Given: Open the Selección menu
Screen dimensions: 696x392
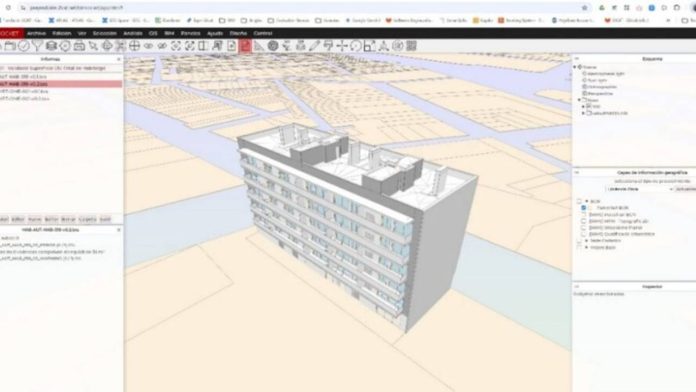Looking at the screenshot, I should pyautogui.click(x=104, y=33).
